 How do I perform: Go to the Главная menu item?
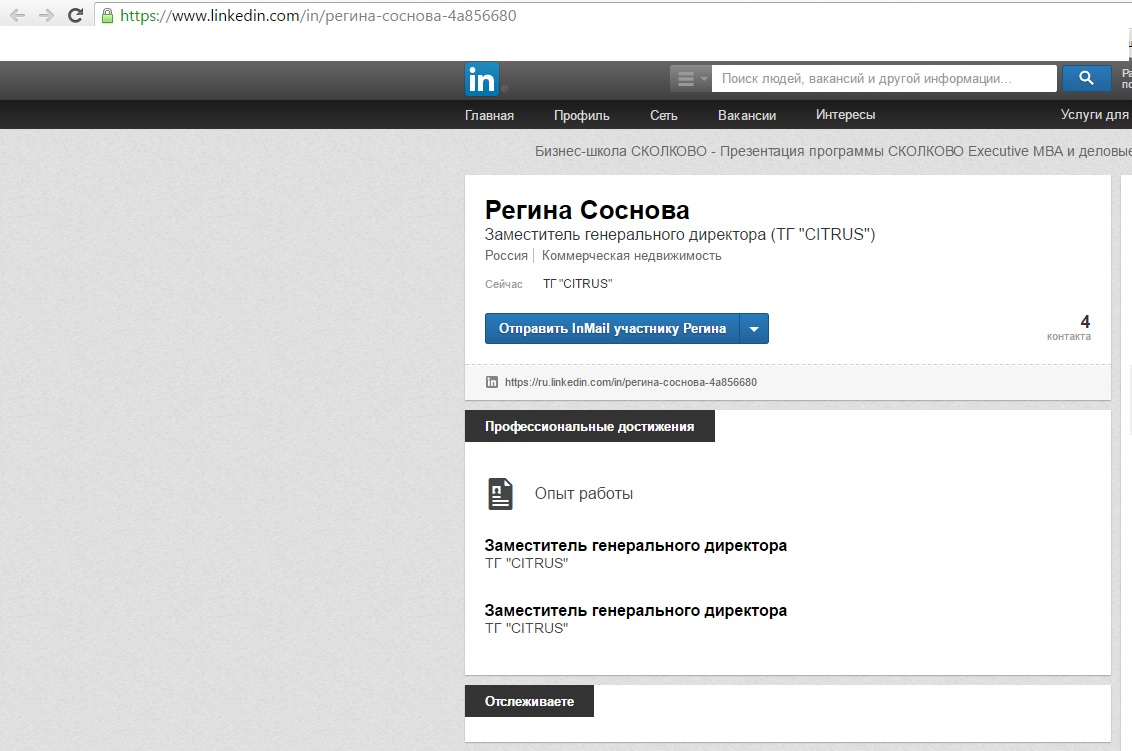[x=489, y=115]
